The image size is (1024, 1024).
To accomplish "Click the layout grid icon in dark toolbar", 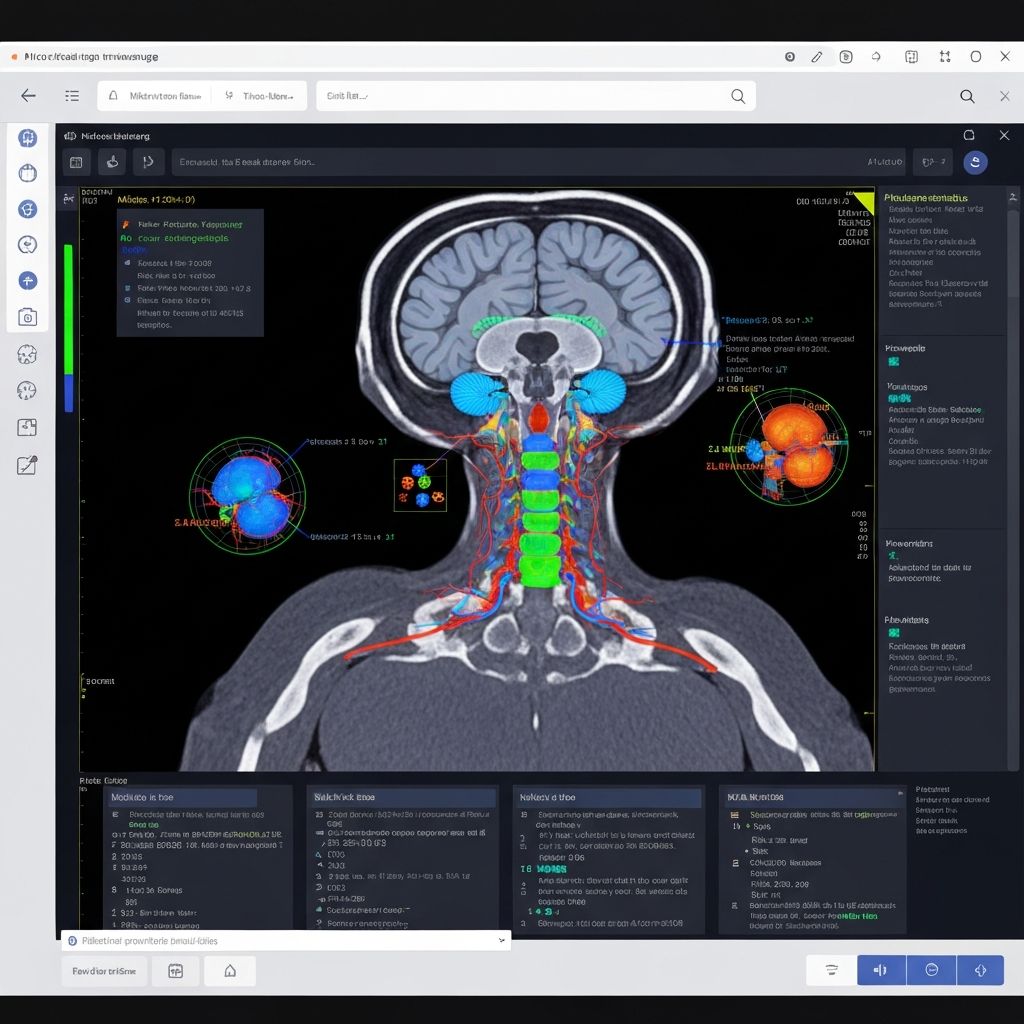I will coord(77,162).
